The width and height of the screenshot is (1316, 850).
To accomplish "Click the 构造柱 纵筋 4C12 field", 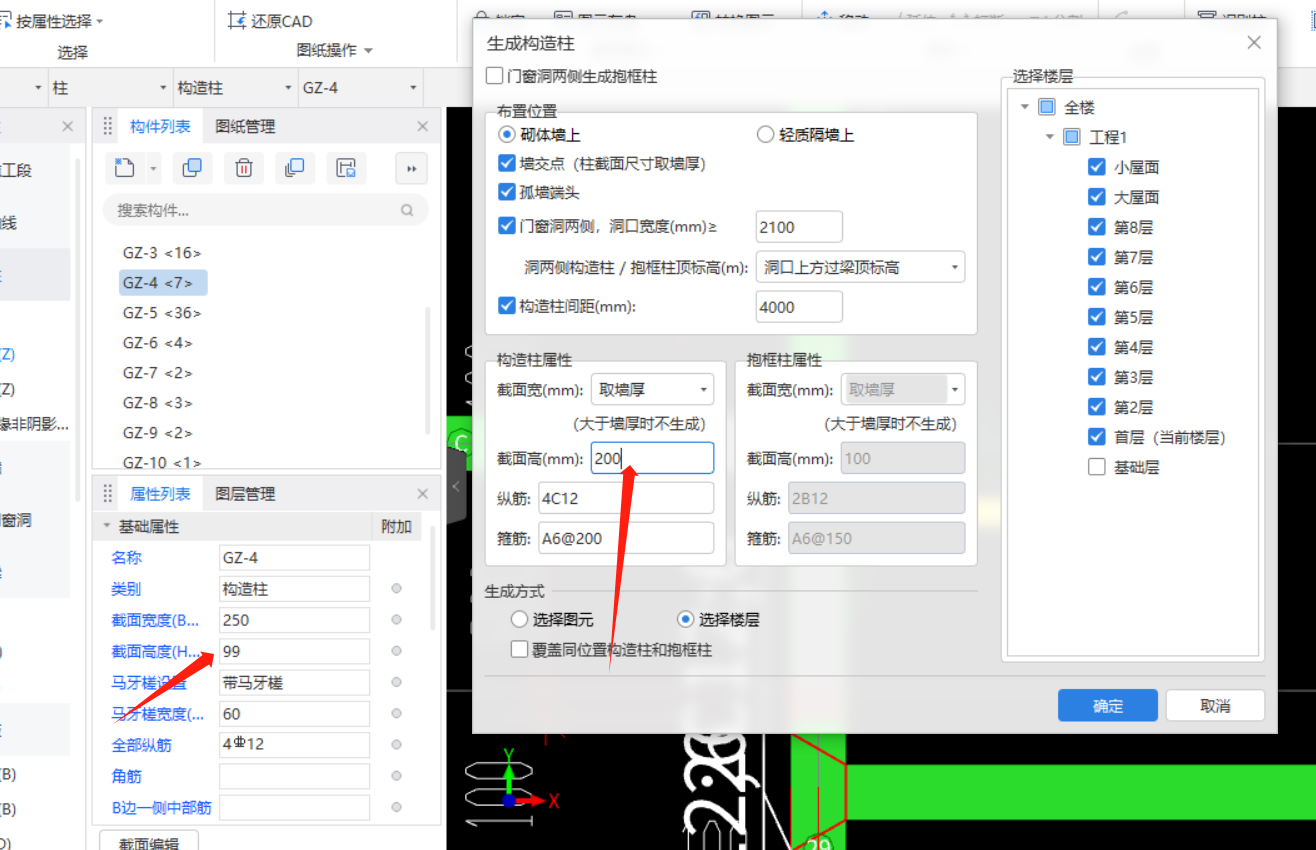I will coord(626,498).
